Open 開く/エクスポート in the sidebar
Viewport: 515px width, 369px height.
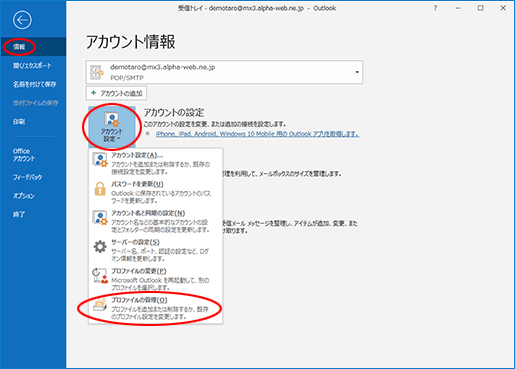[x=33, y=65]
